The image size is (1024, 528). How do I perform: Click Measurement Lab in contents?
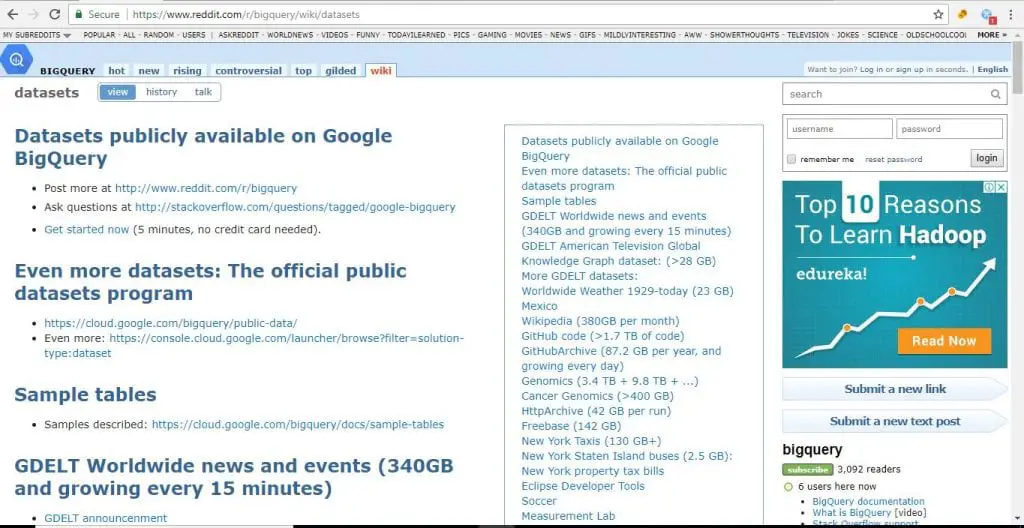pos(568,516)
